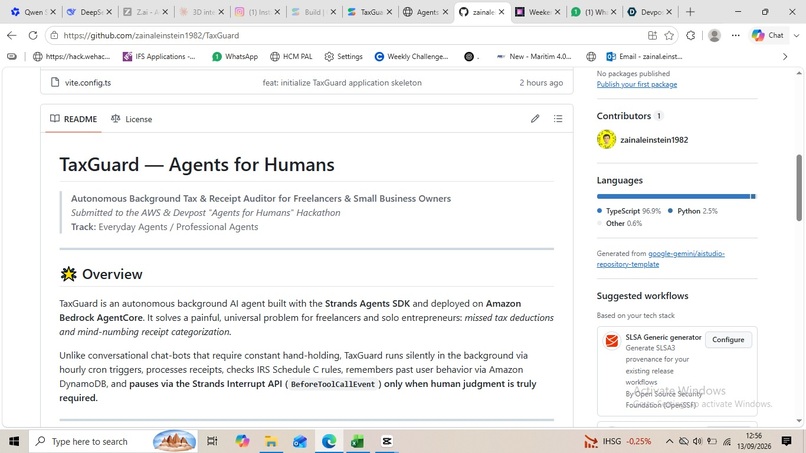Edit the README with pencil icon
The width and height of the screenshot is (806, 453).
point(535,119)
